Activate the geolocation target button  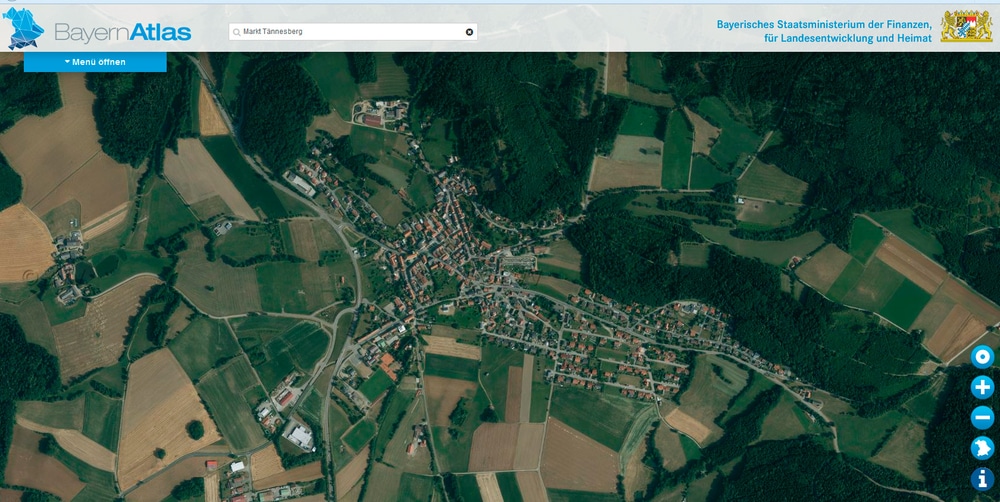click(x=982, y=357)
